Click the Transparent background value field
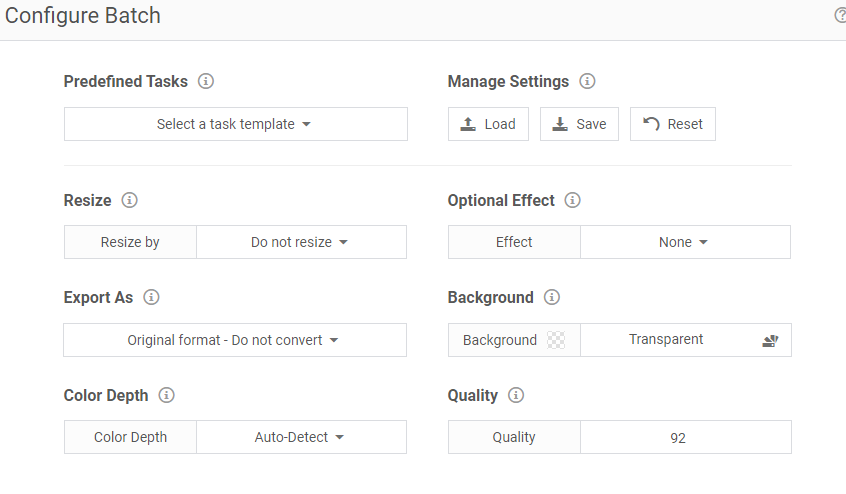The image size is (846, 494). click(x=666, y=340)
